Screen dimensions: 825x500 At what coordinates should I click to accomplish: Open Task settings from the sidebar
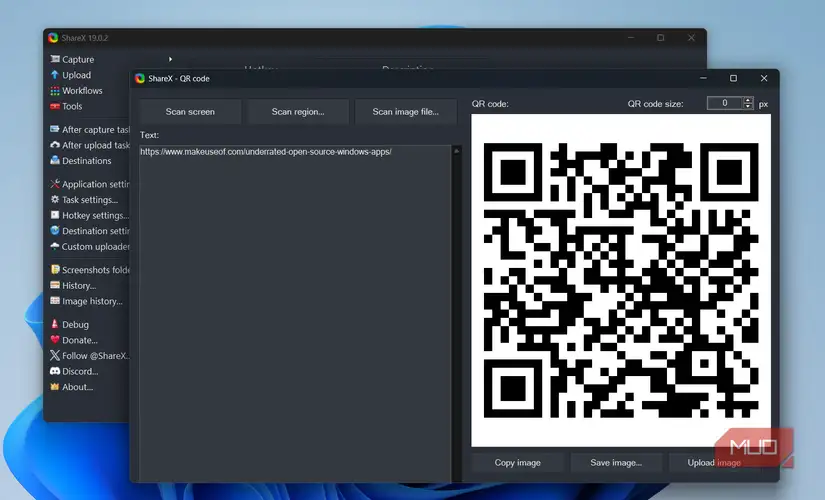89,200
